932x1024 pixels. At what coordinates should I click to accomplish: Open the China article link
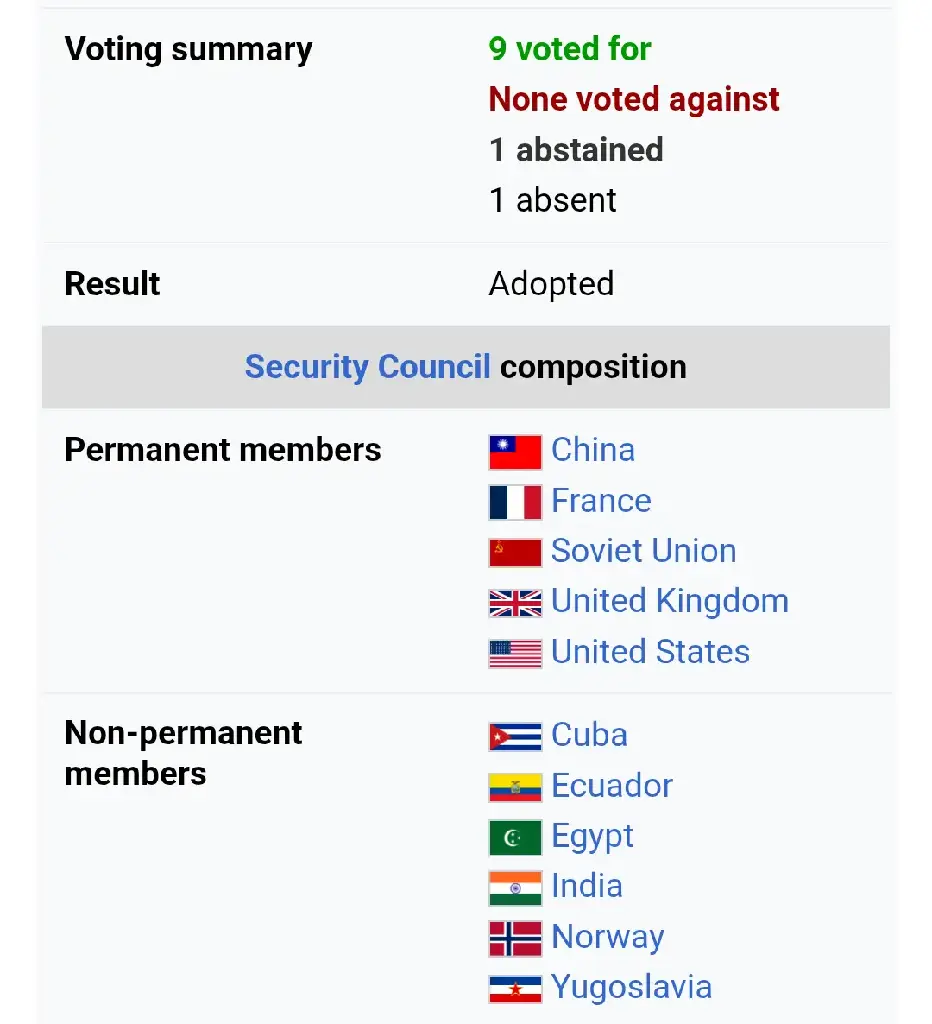[593, 450]
